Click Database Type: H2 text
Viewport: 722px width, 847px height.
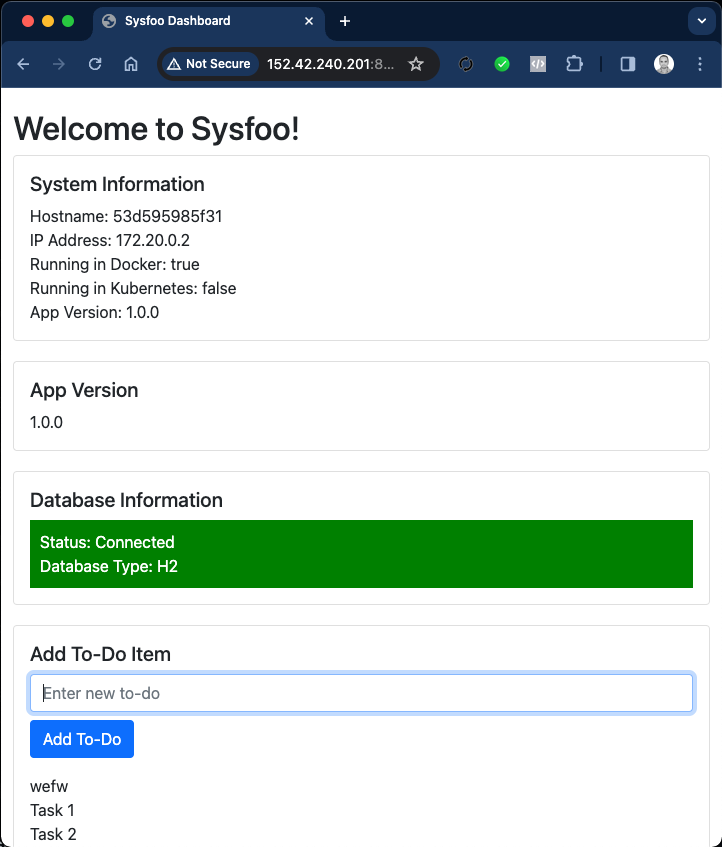pos(109,566)
